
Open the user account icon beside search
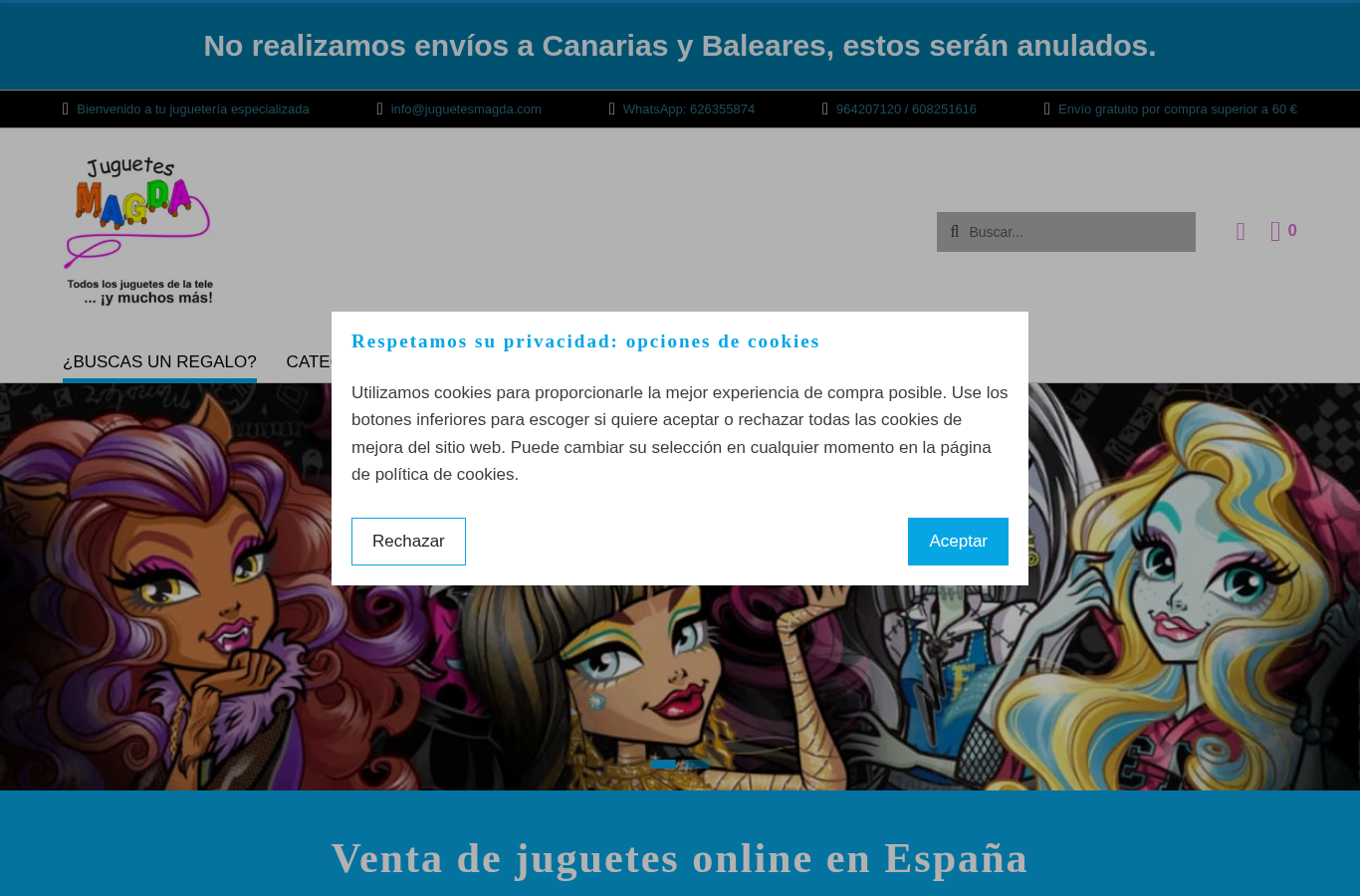(1241, 232)
